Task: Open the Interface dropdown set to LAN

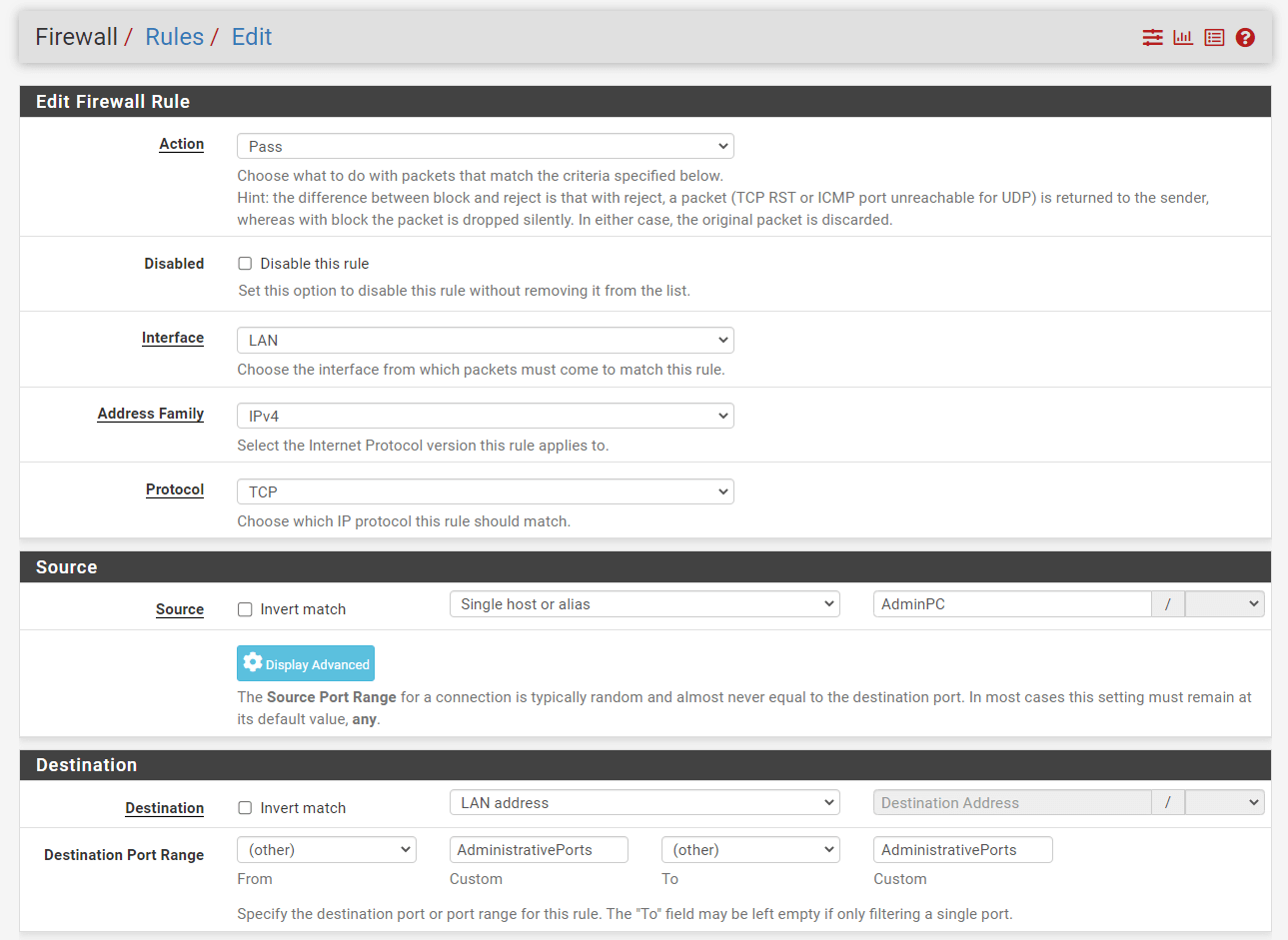Action: pyautogui.click(x=485, y=340)
